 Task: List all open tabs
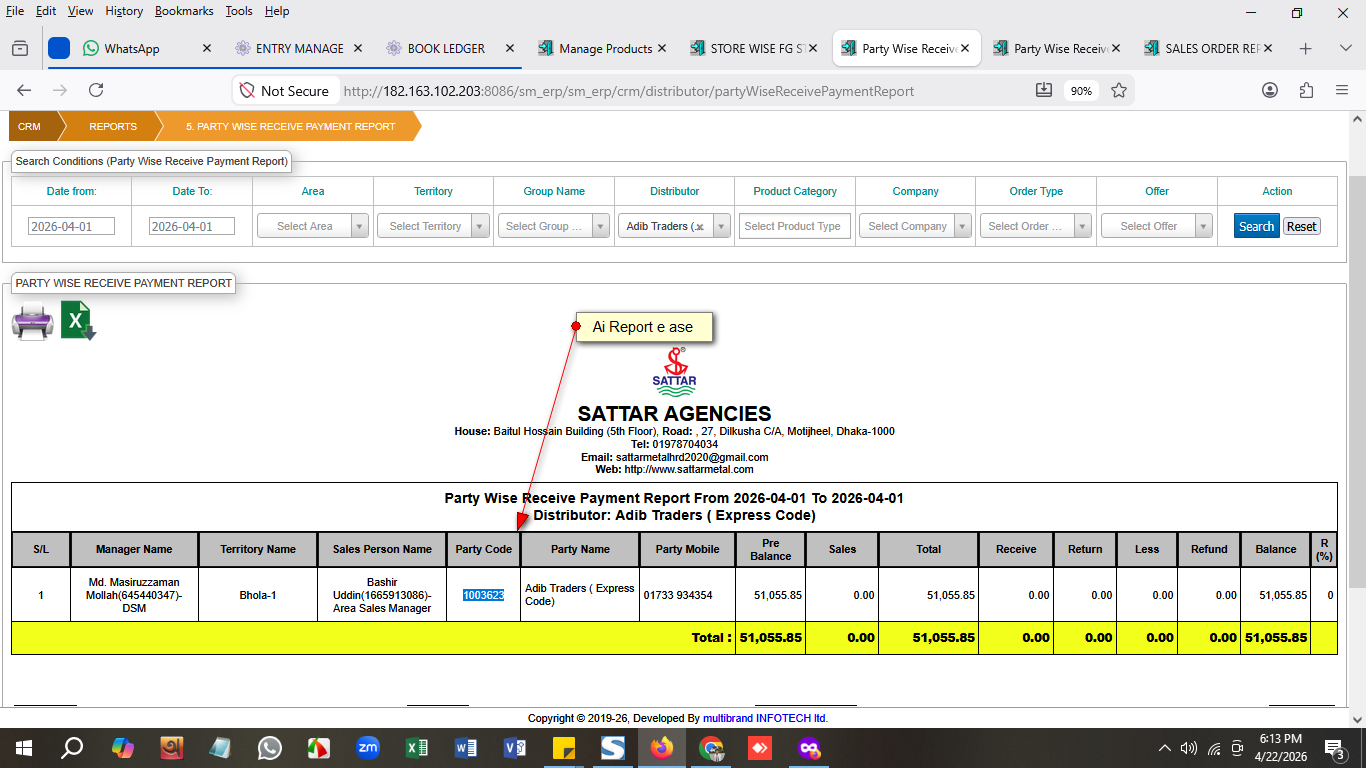click(x=1345, y=48)
